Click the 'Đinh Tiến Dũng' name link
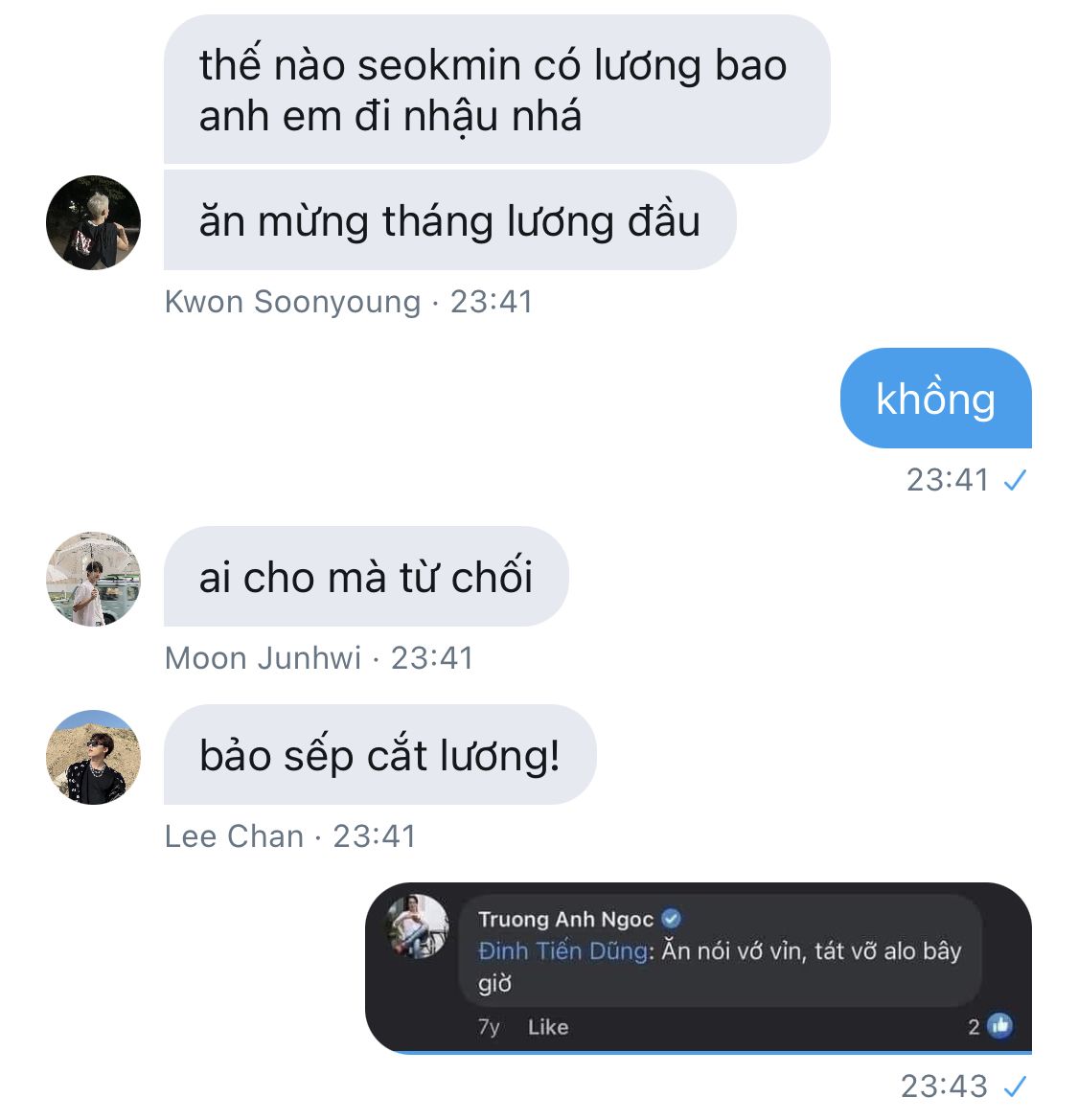Viewport: 1078px width, 1120px height. pos(562,951)
